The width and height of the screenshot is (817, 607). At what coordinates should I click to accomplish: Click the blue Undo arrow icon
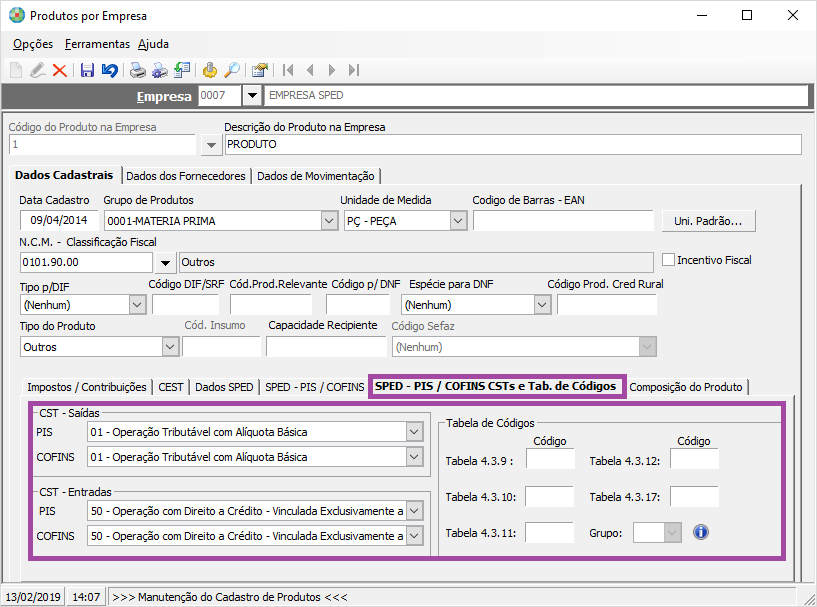(109, 70)
